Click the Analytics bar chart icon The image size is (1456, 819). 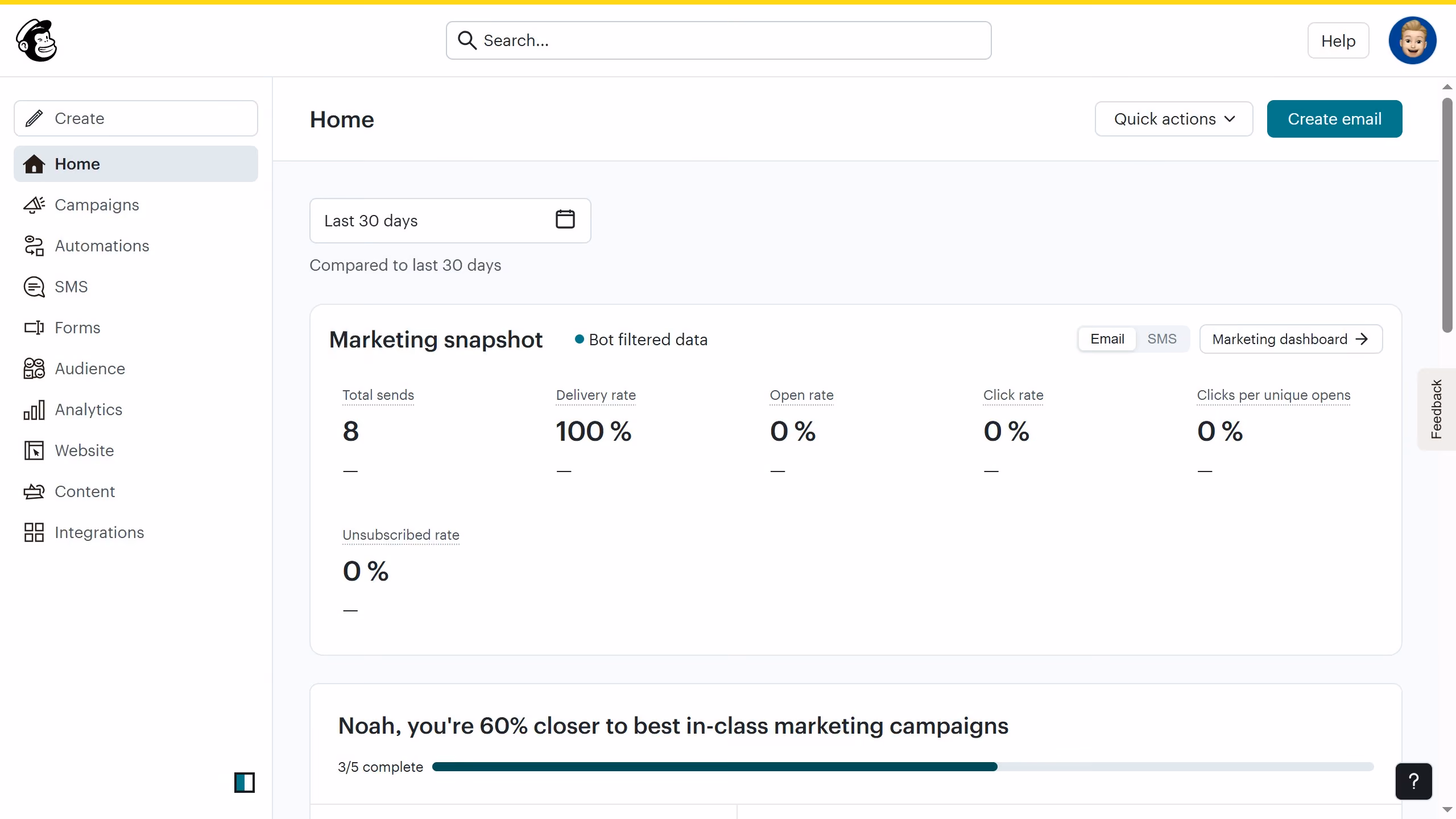click(x=34, y=409)
